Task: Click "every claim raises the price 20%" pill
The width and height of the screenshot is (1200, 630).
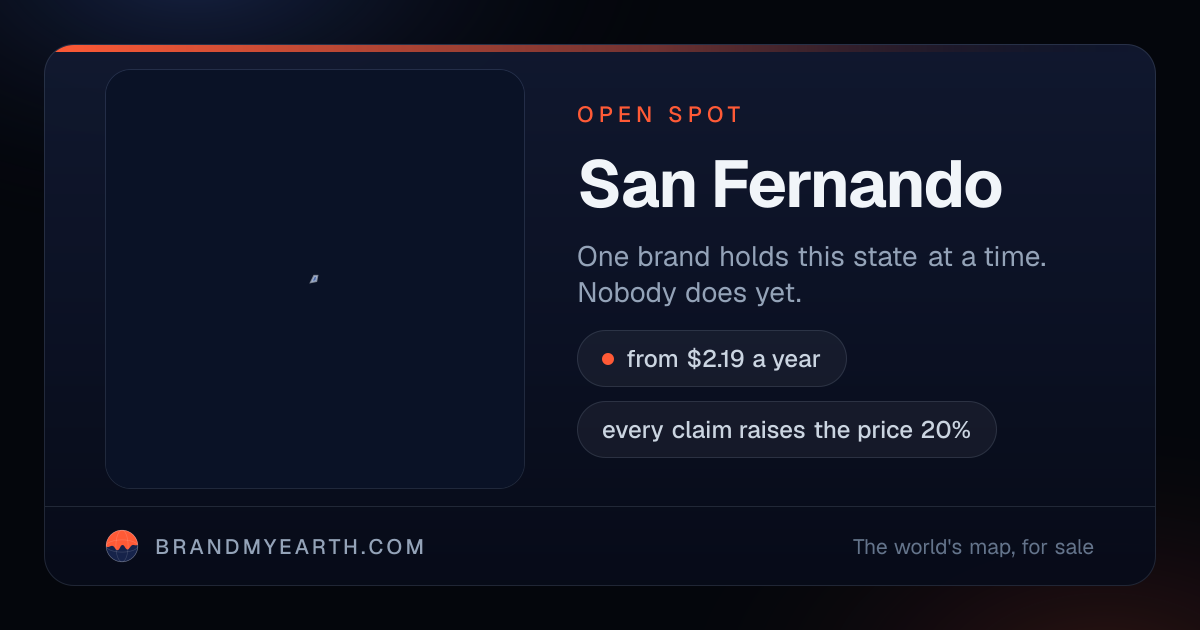Action: pyautogui.click(x=787, y=430)
